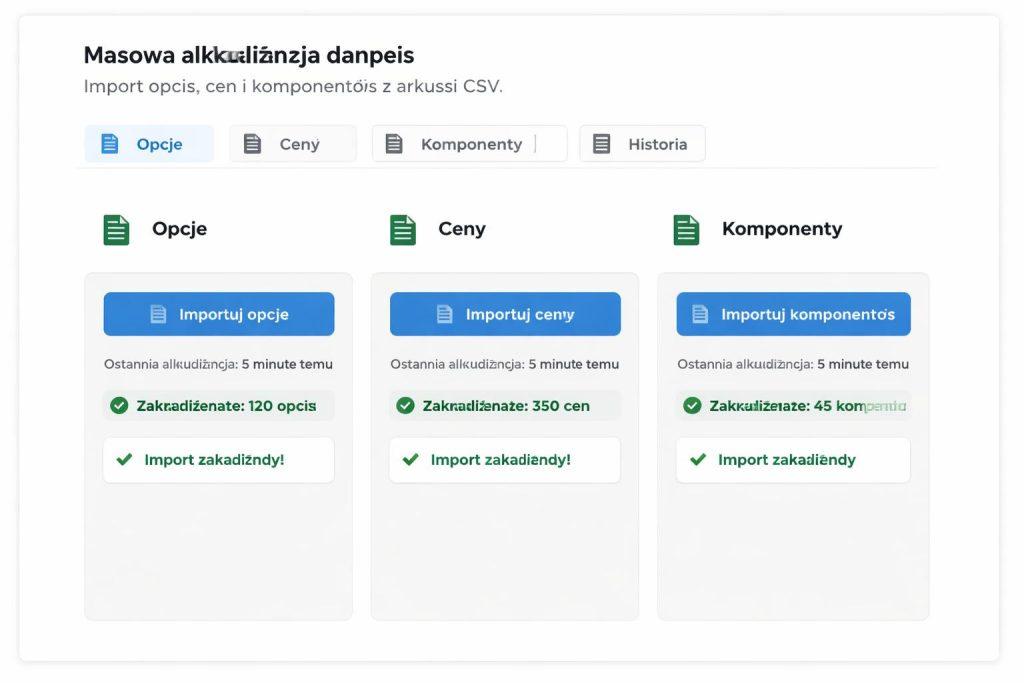Click the green spreadsheet icon beside Ceny heading

[x=403, y=229]
